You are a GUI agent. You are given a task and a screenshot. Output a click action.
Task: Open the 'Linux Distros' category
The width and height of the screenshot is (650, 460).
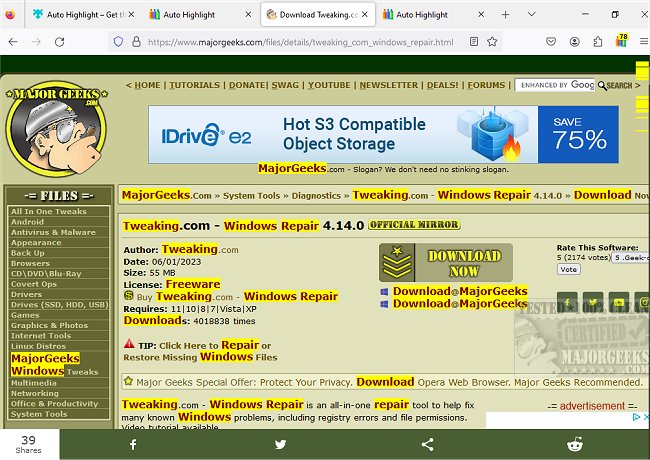(39, 346)
